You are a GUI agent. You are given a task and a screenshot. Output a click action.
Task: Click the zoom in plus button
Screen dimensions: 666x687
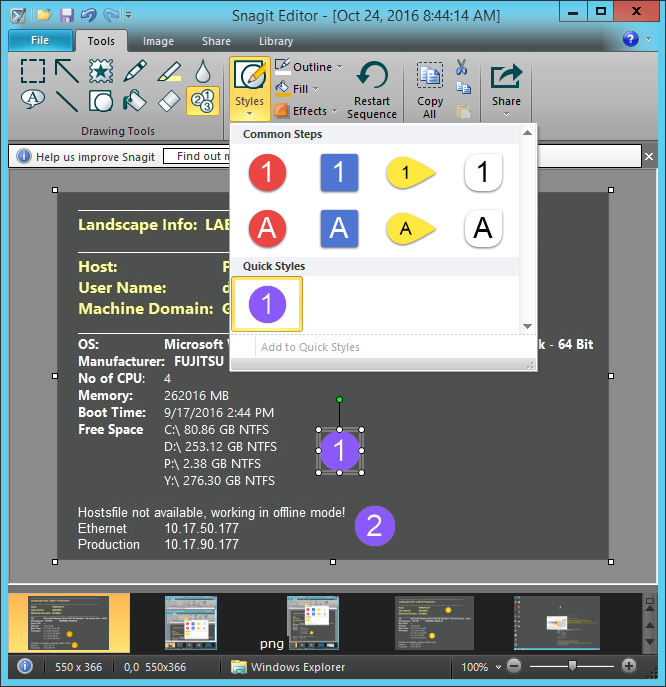coord(629,666)
